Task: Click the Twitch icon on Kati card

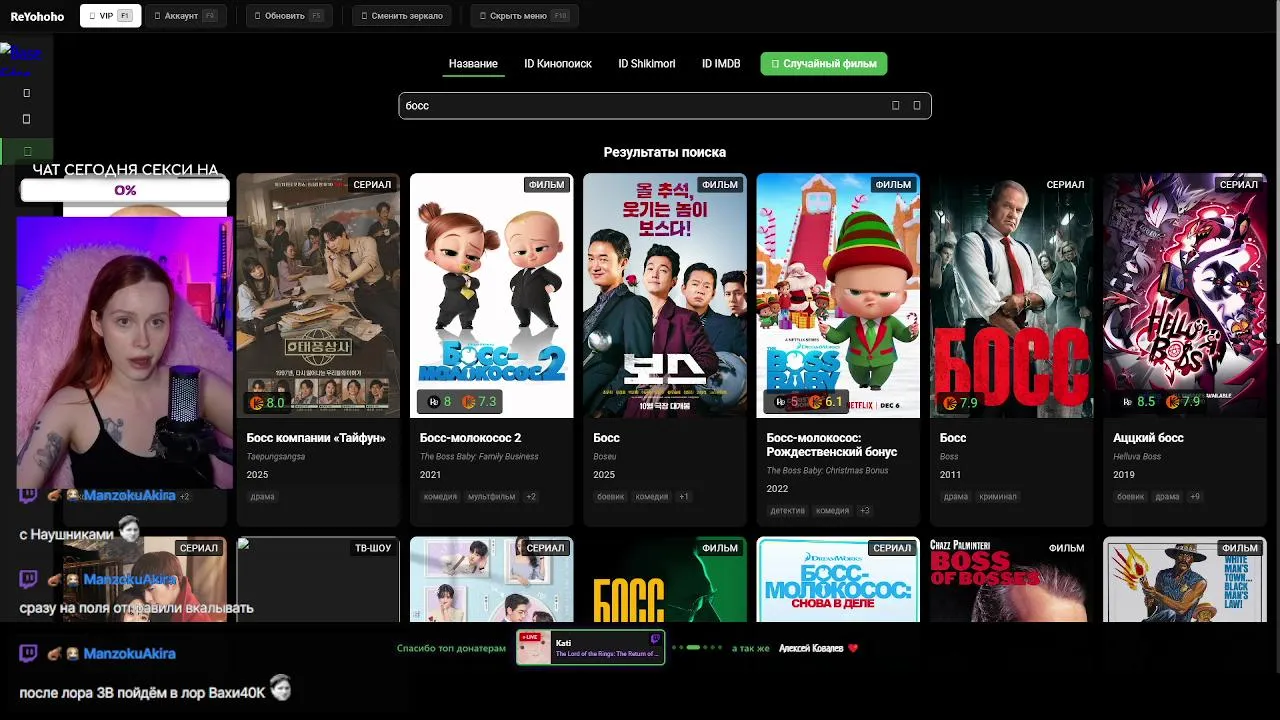Action: coord(656,638)
